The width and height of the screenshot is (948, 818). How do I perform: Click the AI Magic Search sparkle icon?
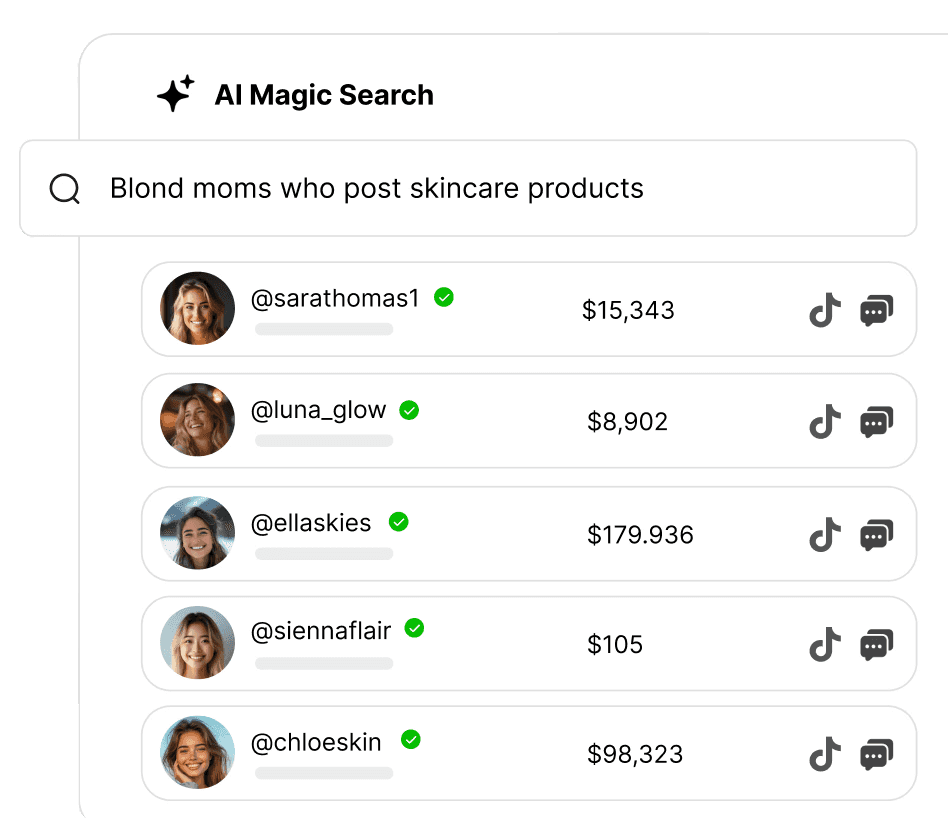tap(176, 94)
